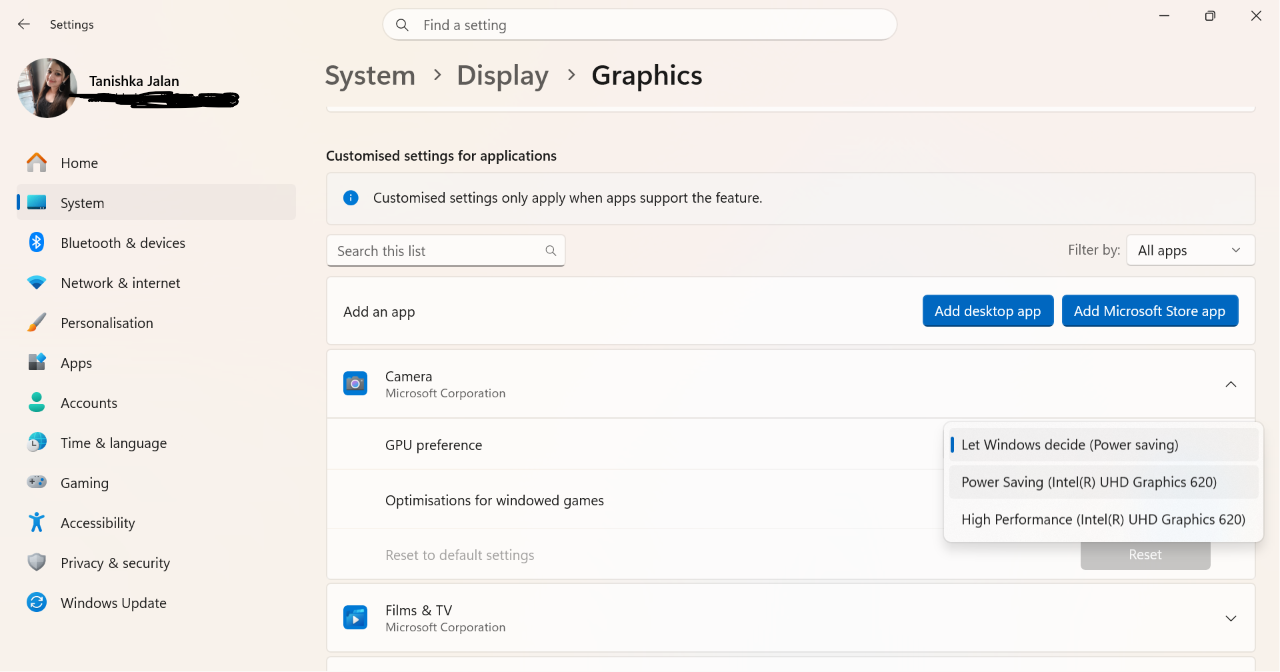Image resolution: width=1280 pixels, height=672 pixels.
Task: Click the Bluetooth icon in sidebar
Action: [x=37, y=242]
